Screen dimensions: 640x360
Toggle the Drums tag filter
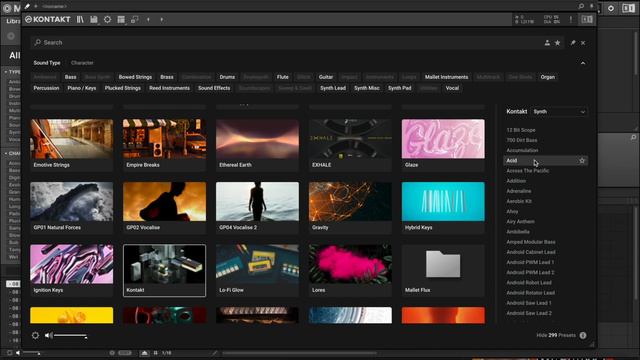point(227,77)
